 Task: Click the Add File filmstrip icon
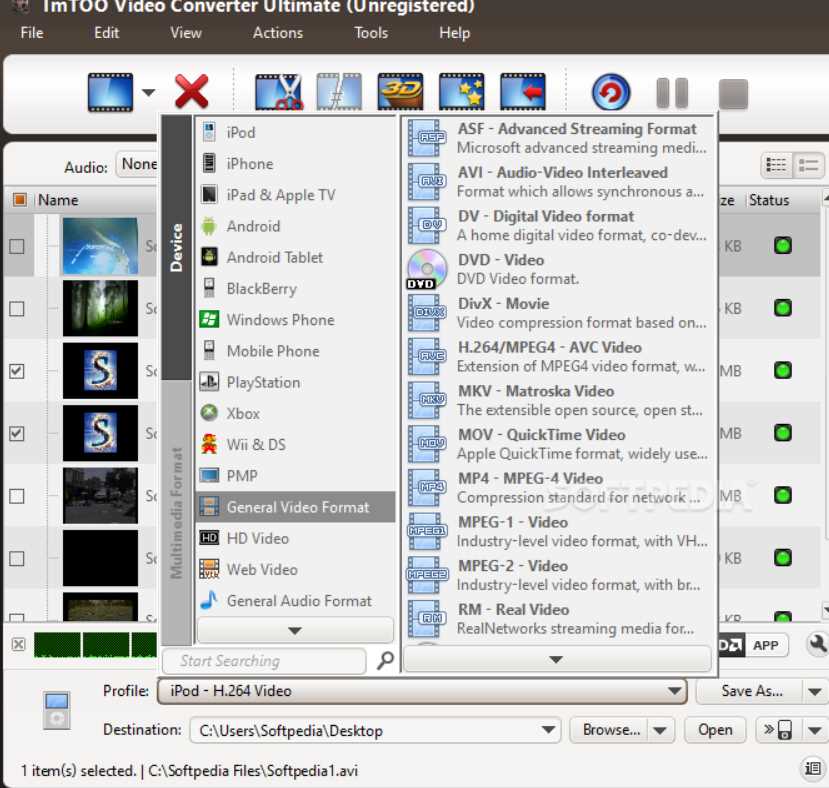pos(110,93)
